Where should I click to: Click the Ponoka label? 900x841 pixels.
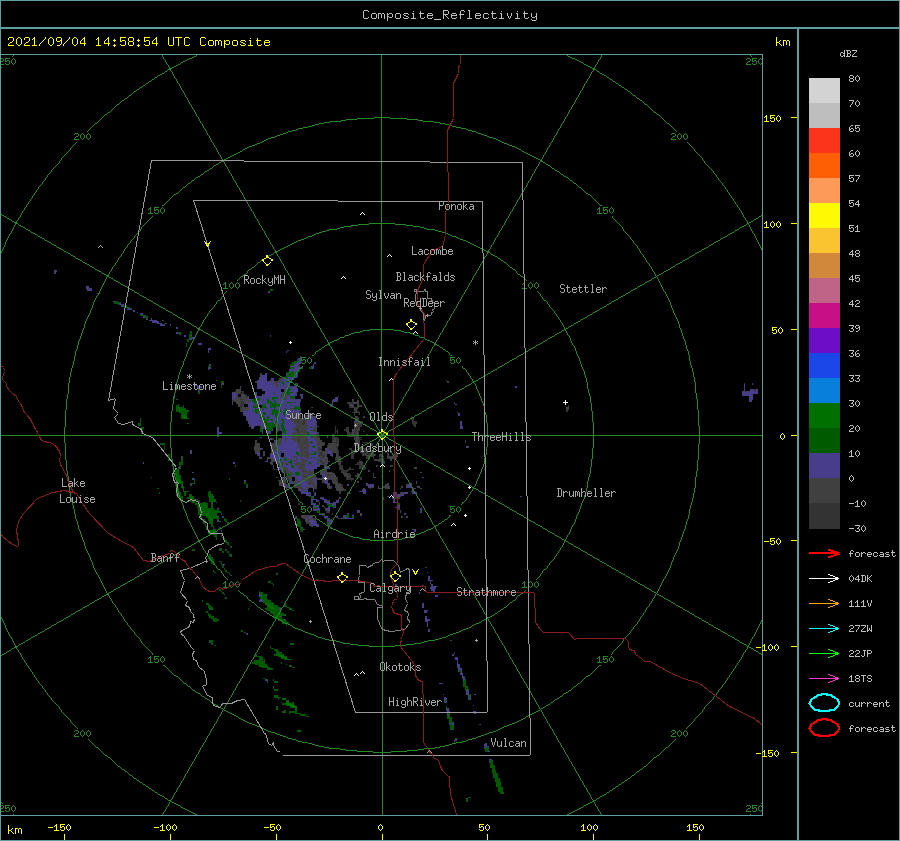tap(456, 206)
